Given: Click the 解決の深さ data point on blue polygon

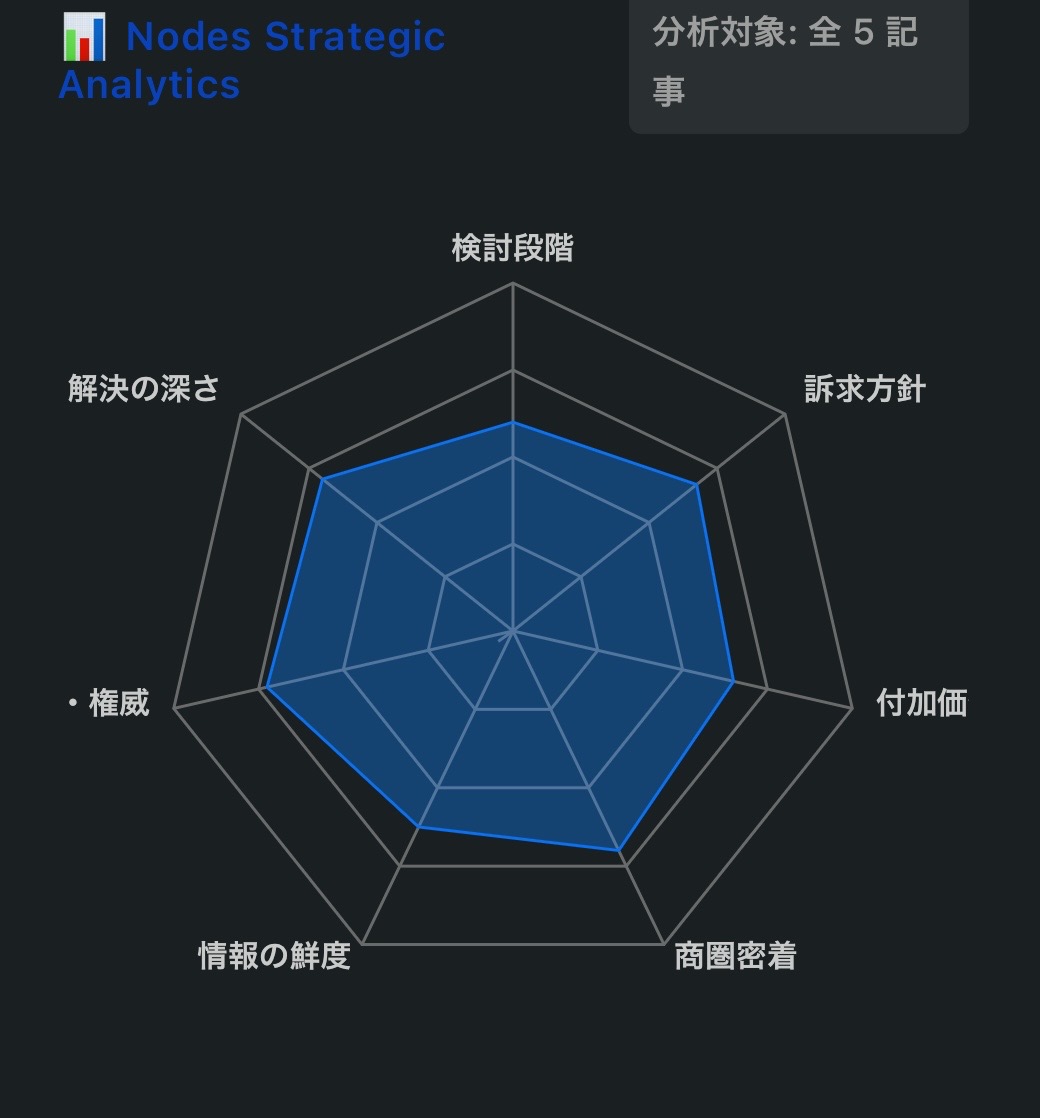Looking at the screenshot, I should (x=322, y=481).
